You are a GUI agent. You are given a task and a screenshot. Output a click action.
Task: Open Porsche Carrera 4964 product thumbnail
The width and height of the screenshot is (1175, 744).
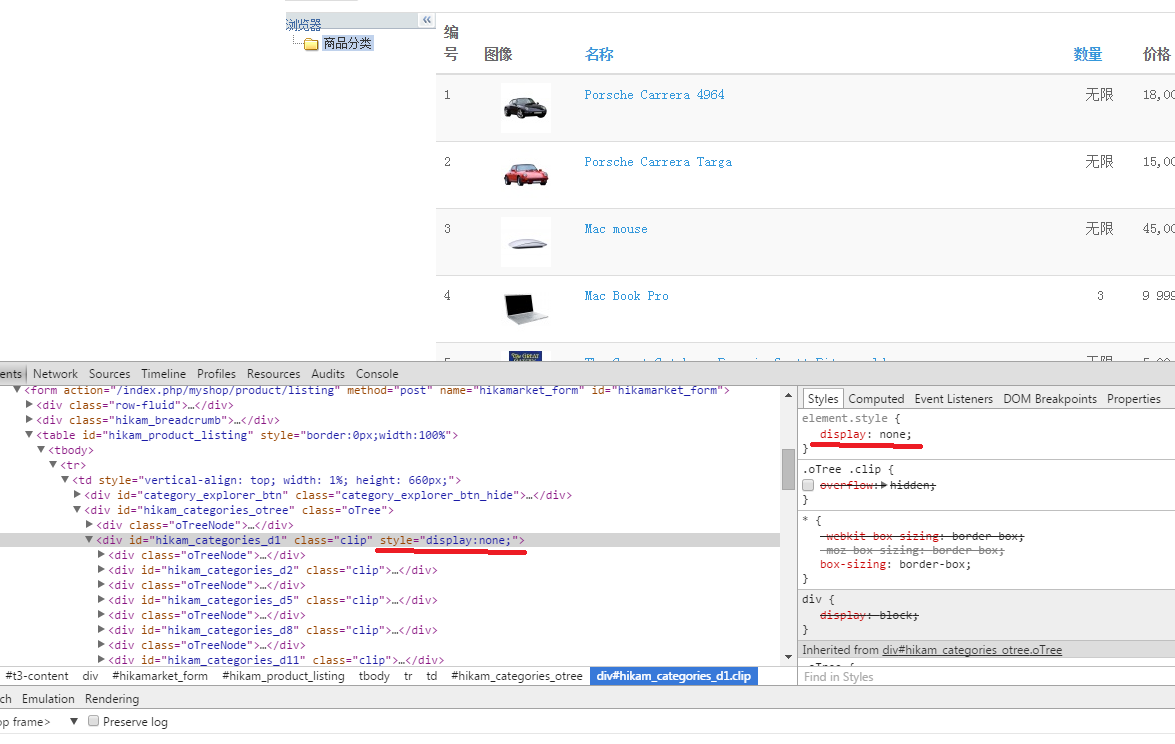525,108
